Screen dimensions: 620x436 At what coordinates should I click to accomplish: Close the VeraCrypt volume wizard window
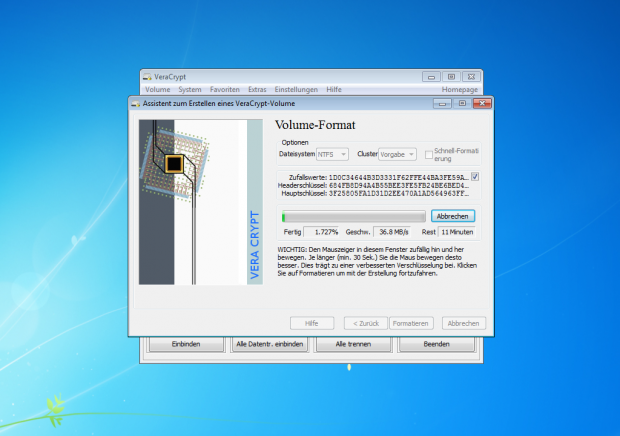point(482,104)
